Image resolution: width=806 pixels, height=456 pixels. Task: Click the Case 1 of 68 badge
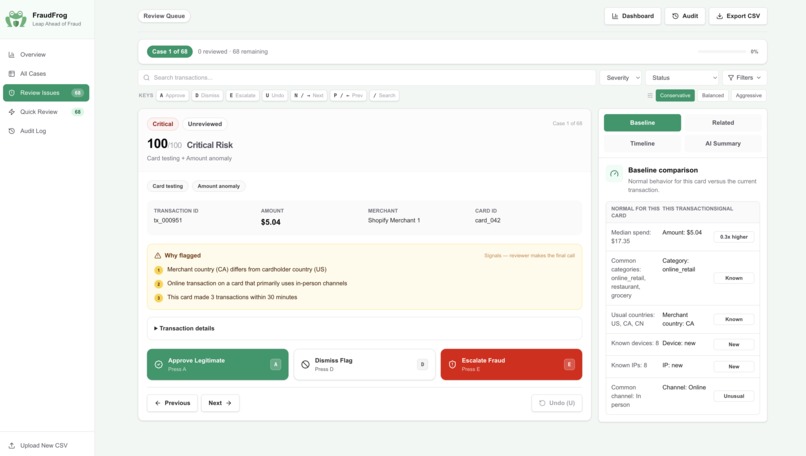click(x=170, y=51)
